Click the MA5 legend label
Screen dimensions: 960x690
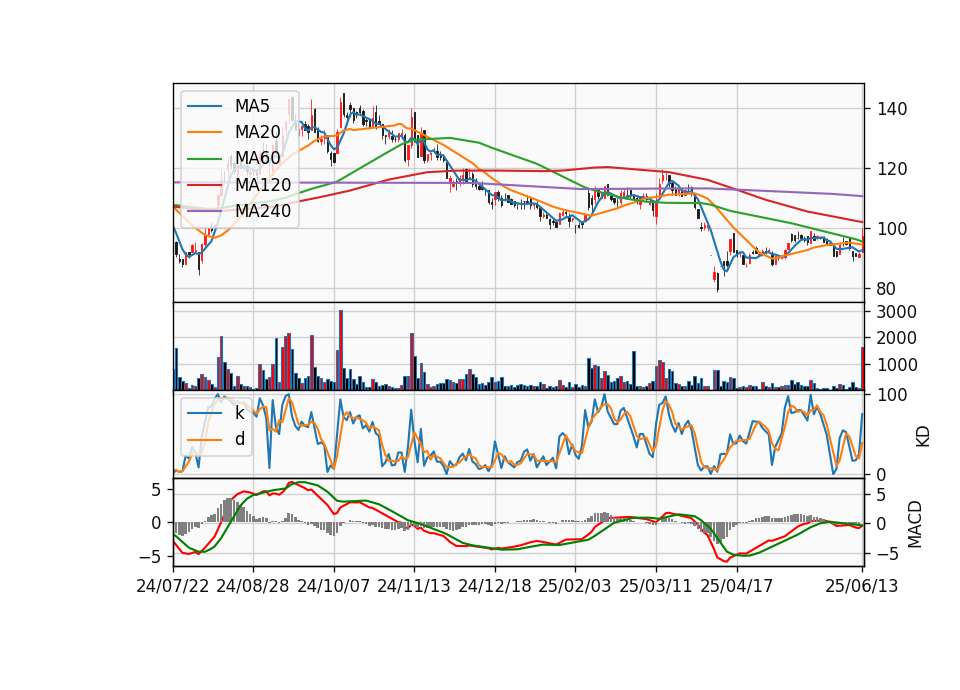pos(252,106)
